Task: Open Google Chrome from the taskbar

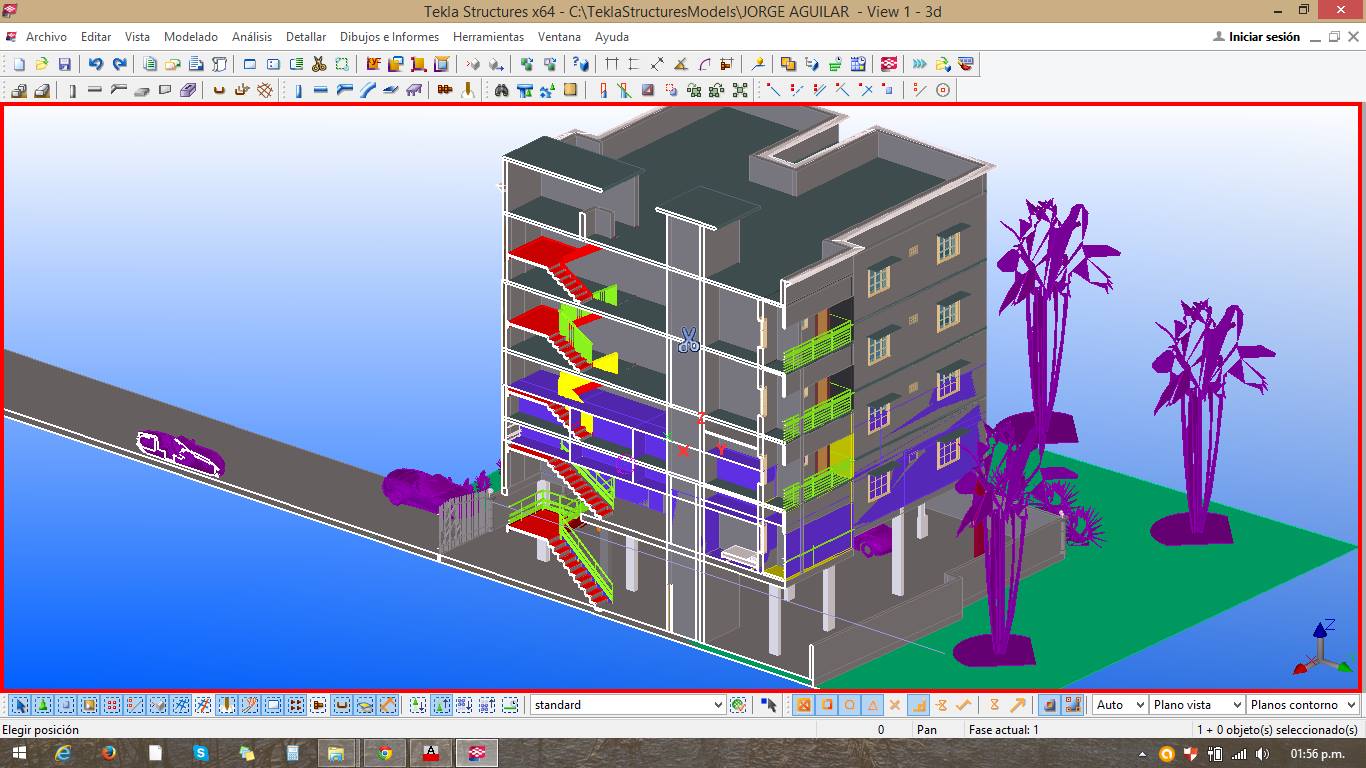Action: 384,753
